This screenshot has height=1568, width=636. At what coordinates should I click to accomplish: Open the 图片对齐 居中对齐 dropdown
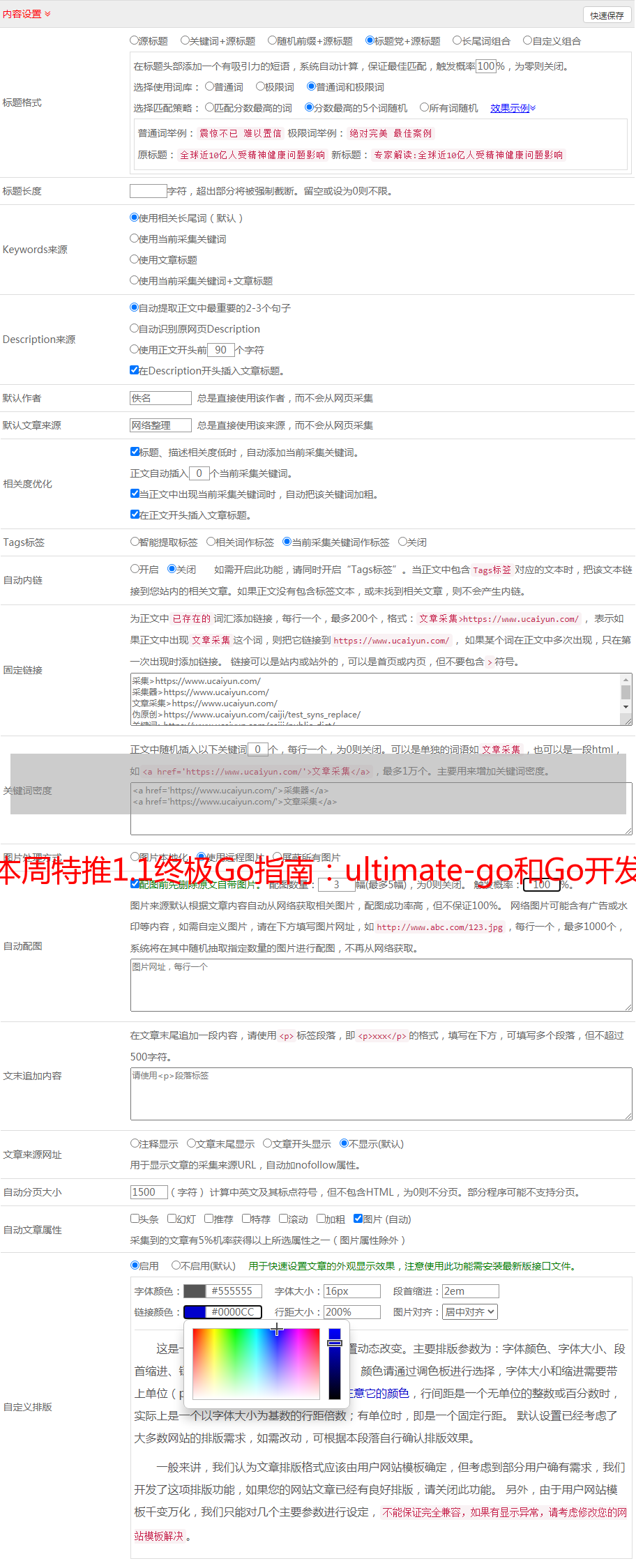pos(471,1312)
